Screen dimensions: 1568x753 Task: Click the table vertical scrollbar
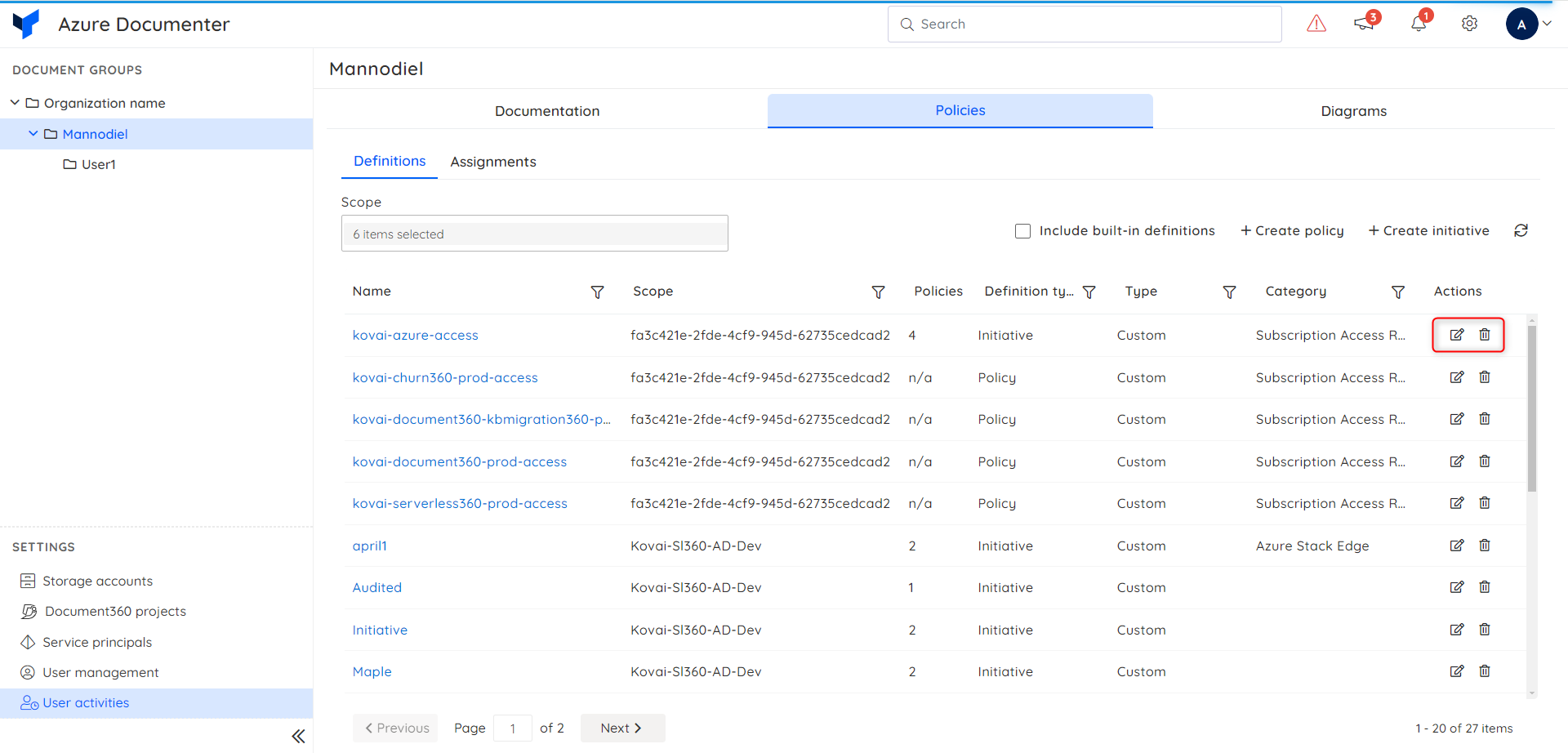[x=1532, y=408]
